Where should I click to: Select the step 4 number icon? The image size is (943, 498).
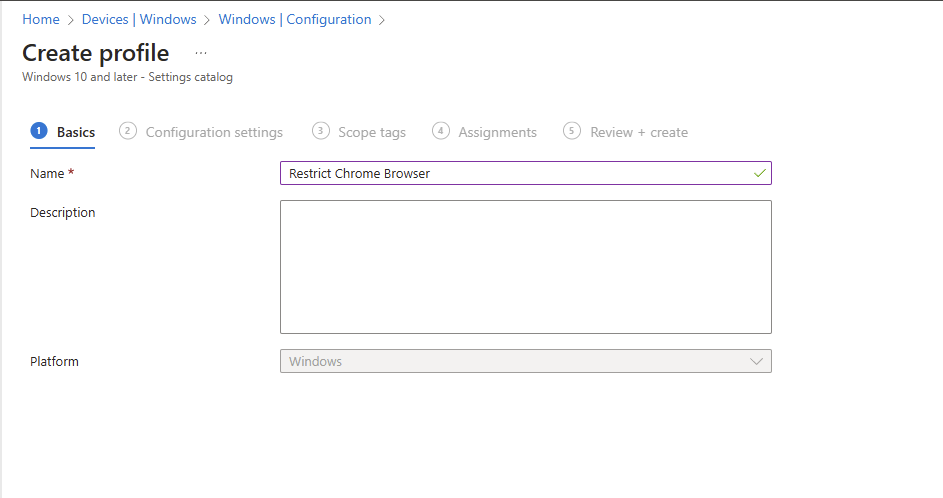pyautogui.click(x=441, y=131)
